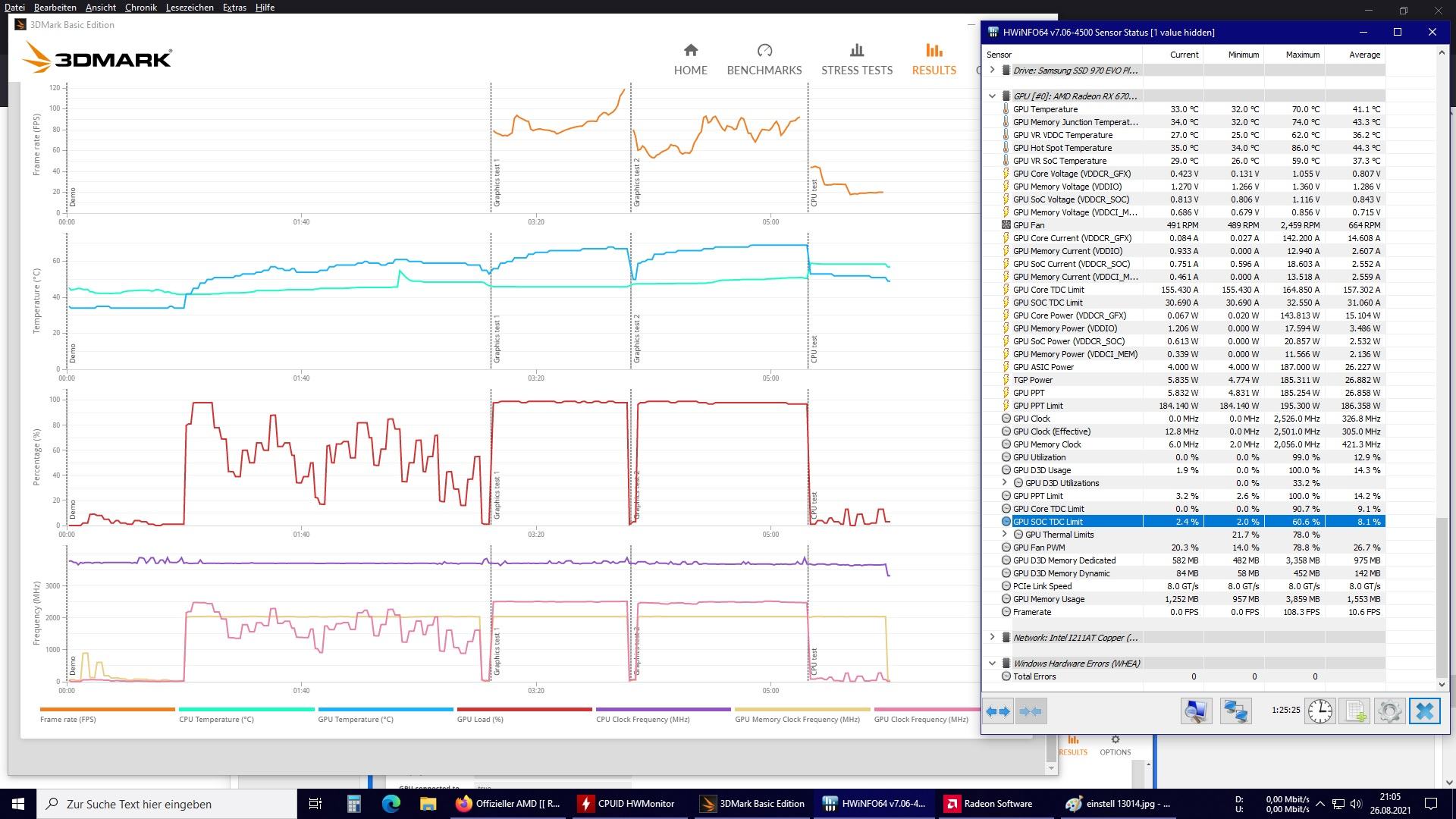This screenshot has width=1456, height=819.
Task: Expand Drive Samsung SSD 970 EVO section
Action: click(992, 71)
